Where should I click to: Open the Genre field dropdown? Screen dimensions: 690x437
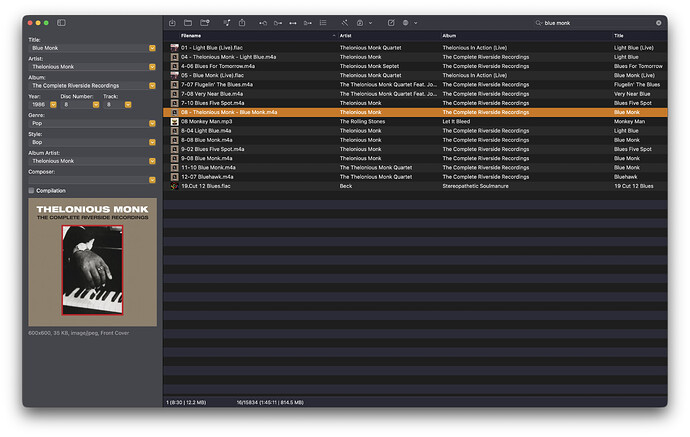(x=152, y=124)
